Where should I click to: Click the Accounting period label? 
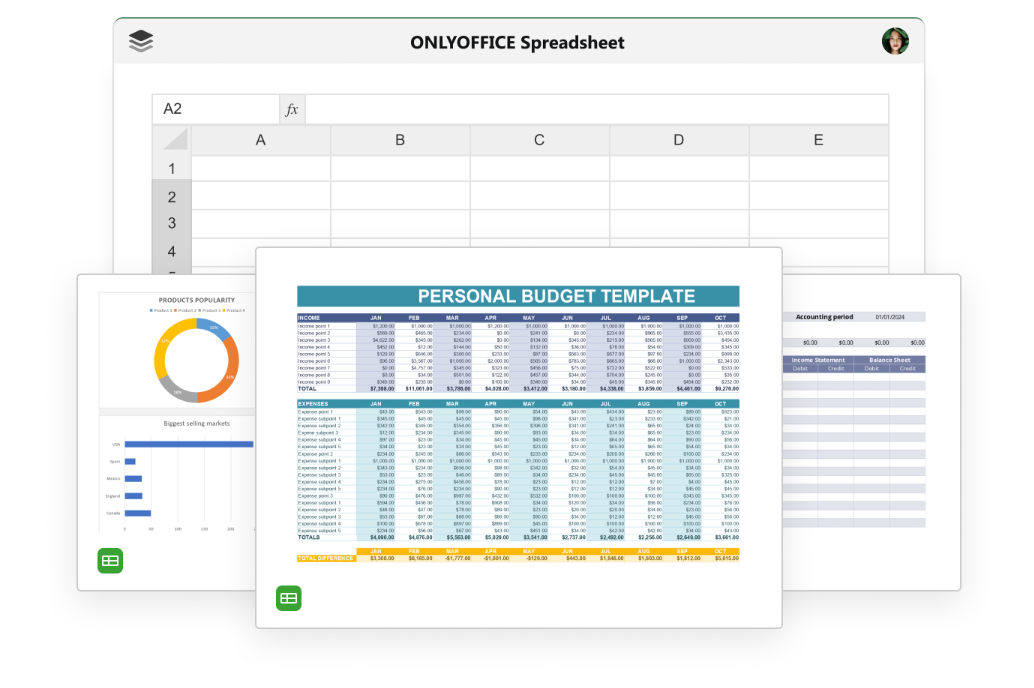(x=824, y=317)
